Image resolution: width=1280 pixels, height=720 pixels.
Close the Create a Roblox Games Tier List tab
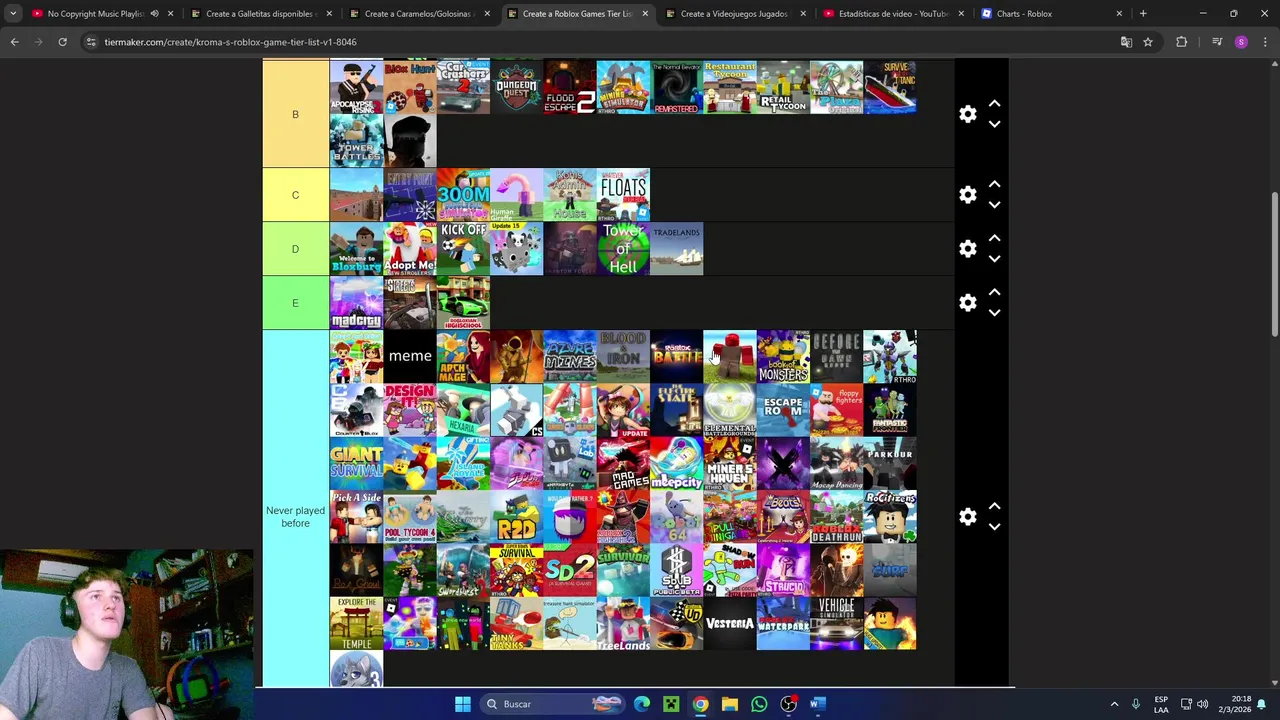(x=645, y=14)
